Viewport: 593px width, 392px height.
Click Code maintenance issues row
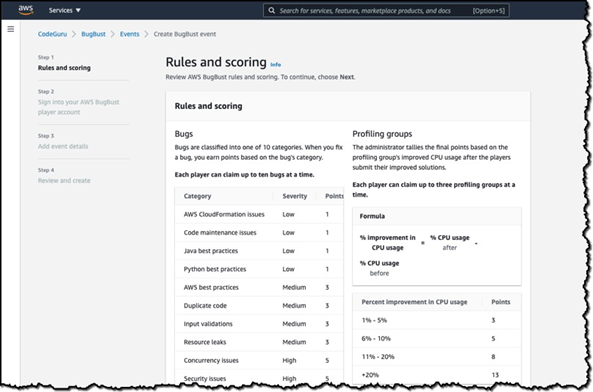tap(259, 232)
